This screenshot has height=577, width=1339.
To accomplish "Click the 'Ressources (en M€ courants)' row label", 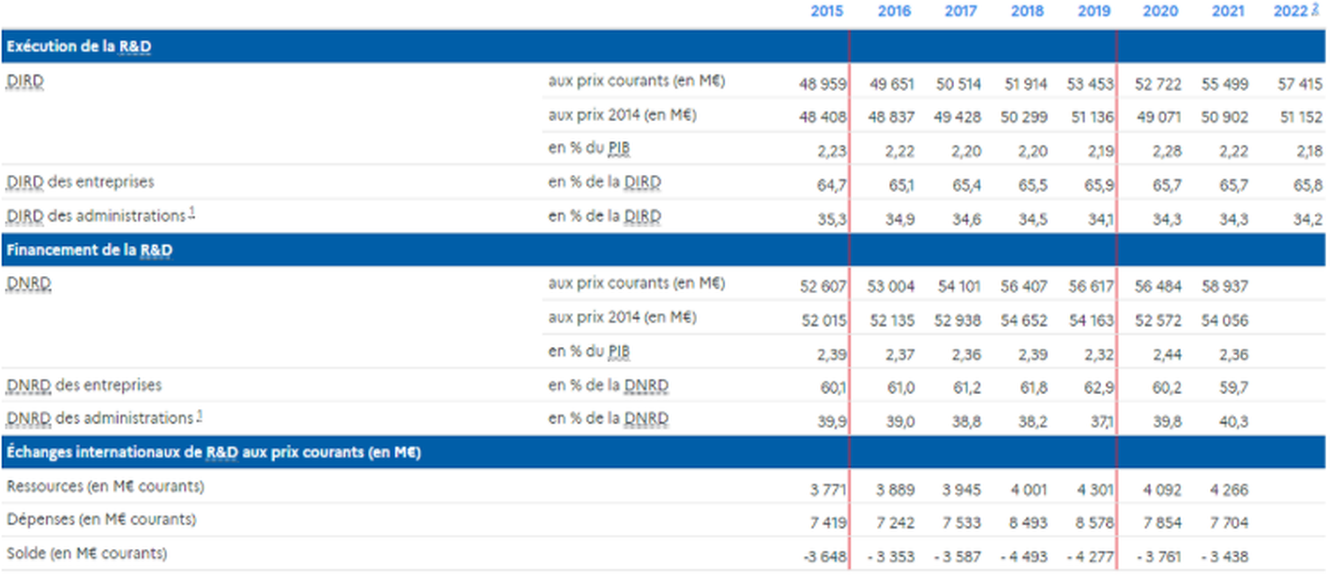I will coord(105,487).
